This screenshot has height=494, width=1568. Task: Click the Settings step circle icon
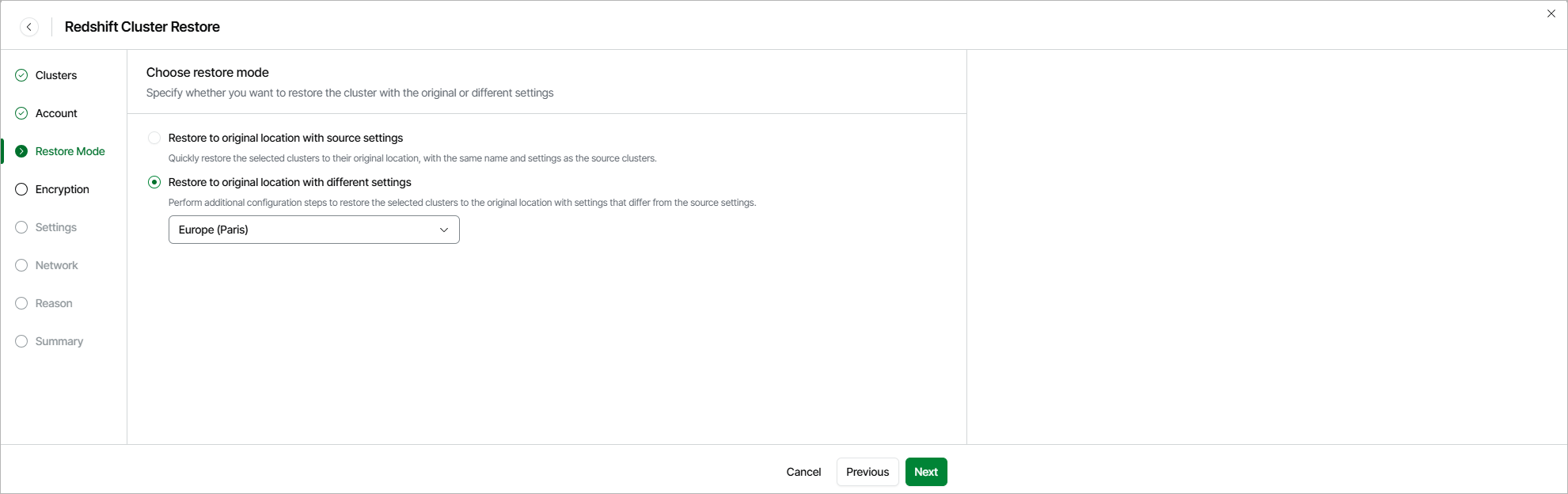coord(21,227)
